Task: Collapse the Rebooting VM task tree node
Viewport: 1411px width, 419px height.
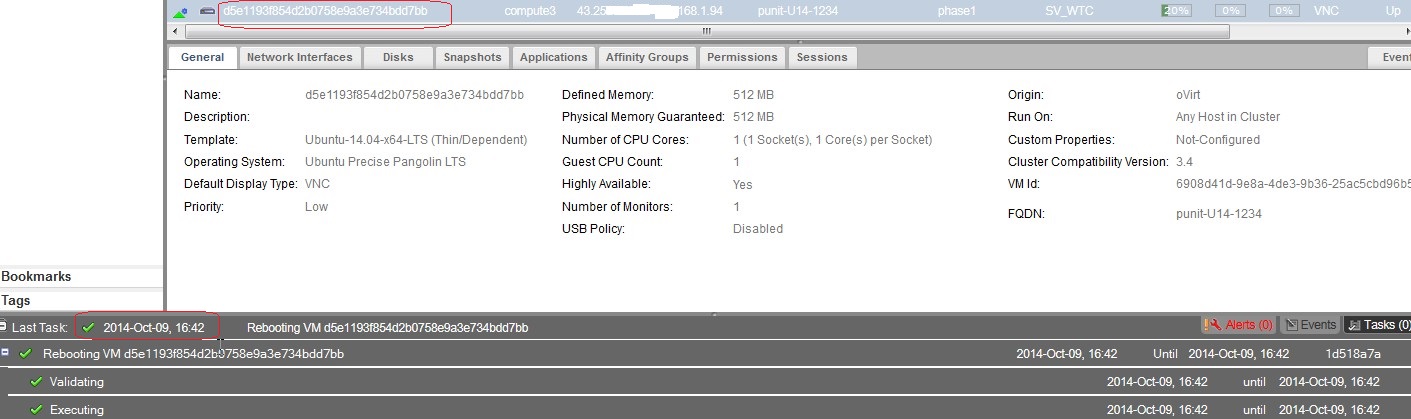Action: (5, 353)
